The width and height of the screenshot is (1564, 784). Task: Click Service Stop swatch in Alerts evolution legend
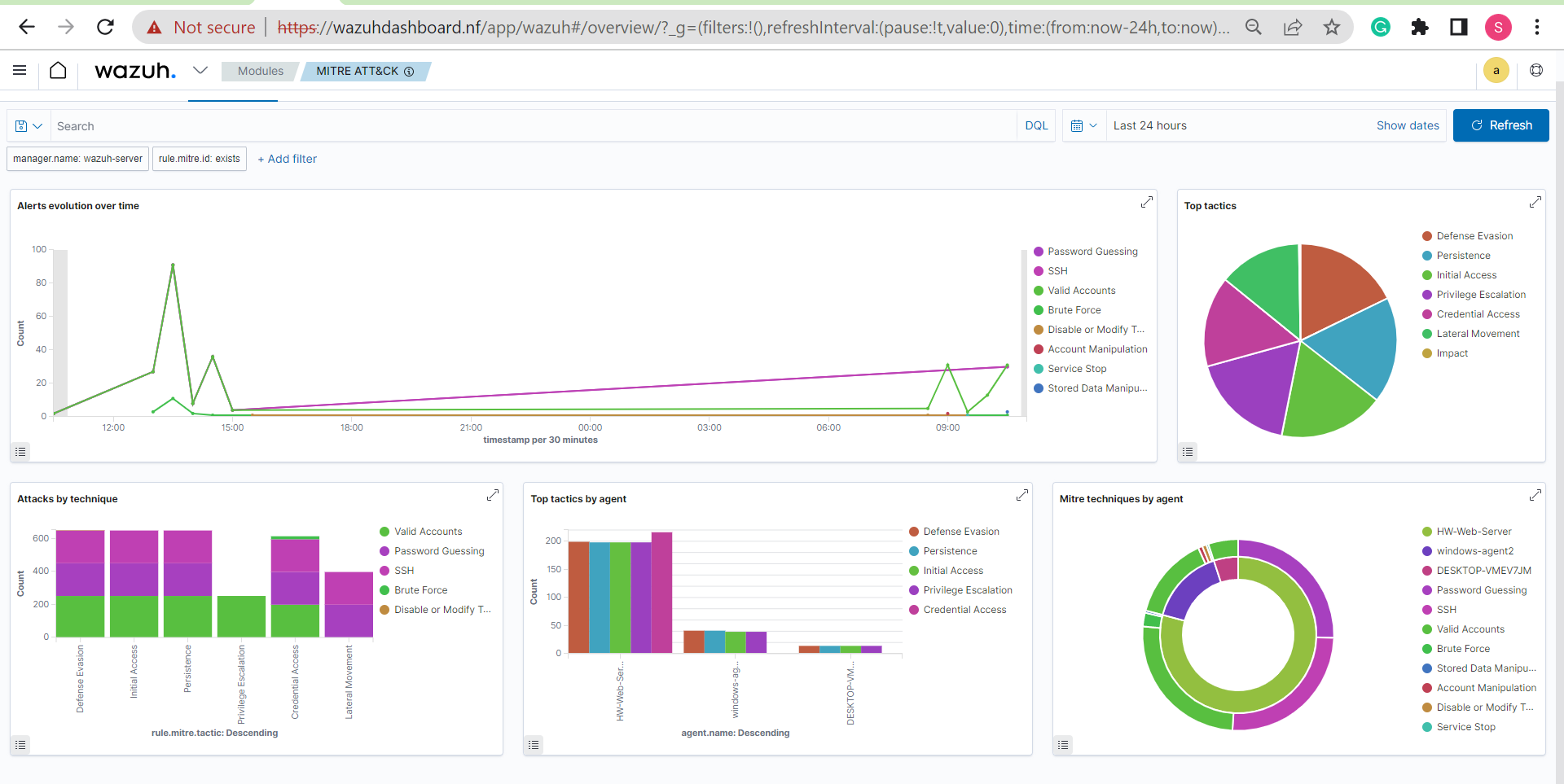click(1039, 369)
